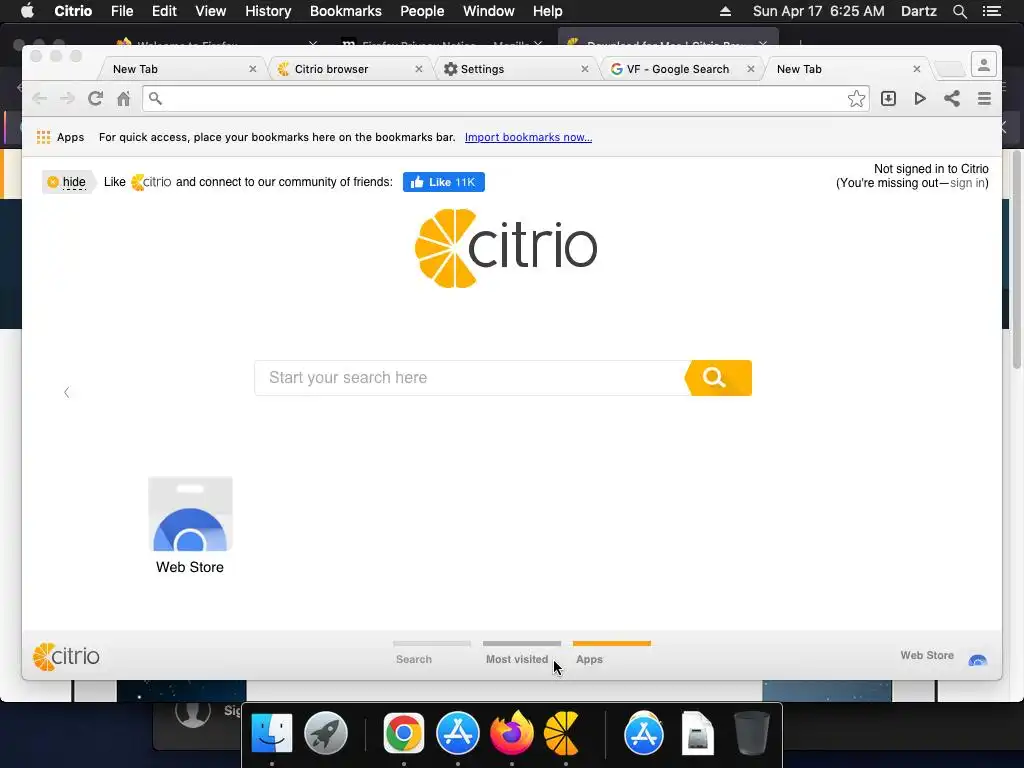The height and width of the screenshot is (768, 1024).
Task: Open the Web Store app tile
Action: [190, 526]
